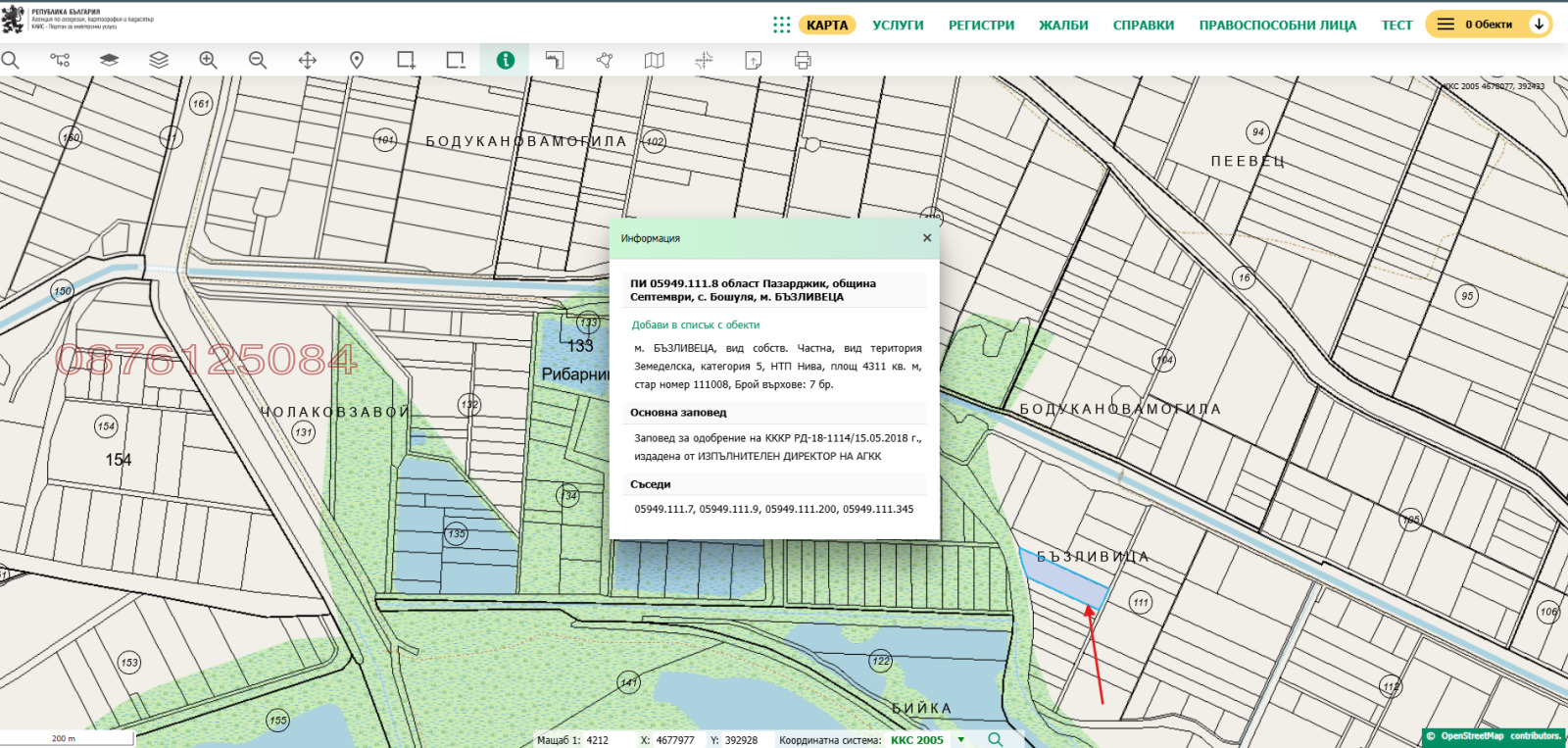This screenshot has width=1568, height=748.
Task: Activate the coordinate crosshair tool
Action: [704, 60]
